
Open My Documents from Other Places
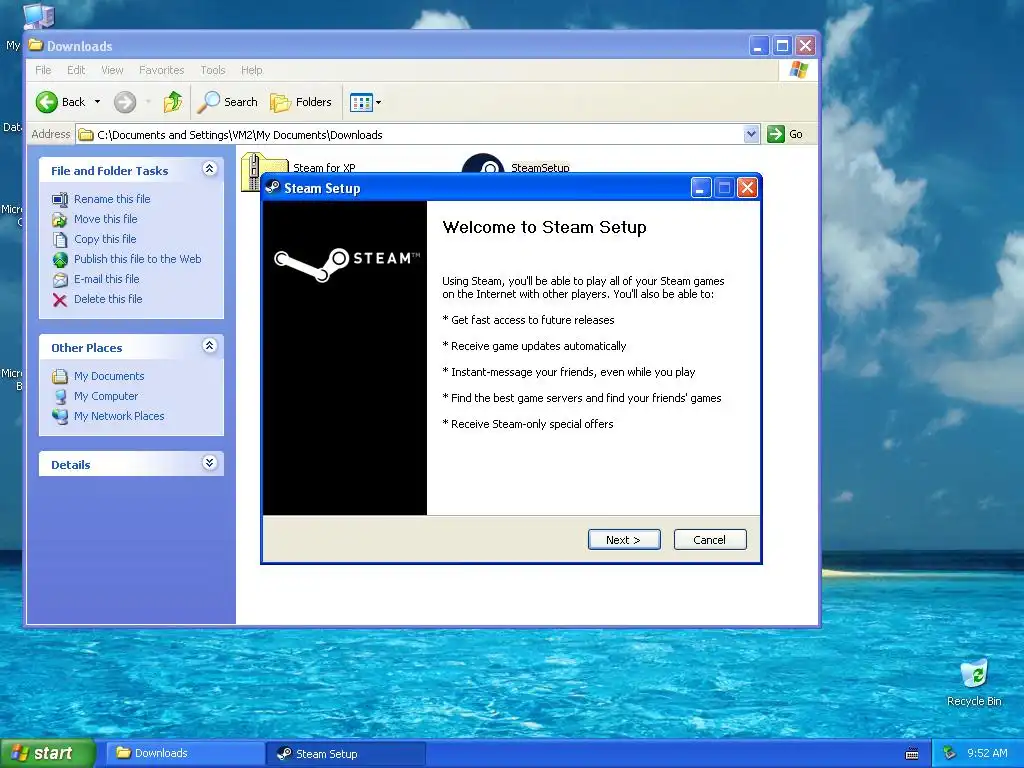[108, 376]
